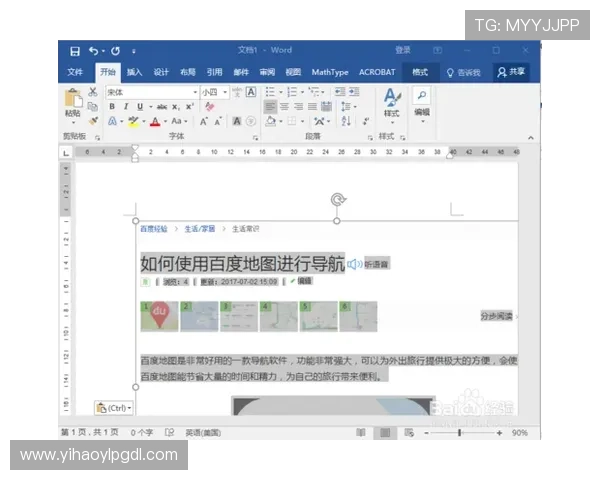Apply the red font color
The image size is (600, 480).
tap(155, 122)
